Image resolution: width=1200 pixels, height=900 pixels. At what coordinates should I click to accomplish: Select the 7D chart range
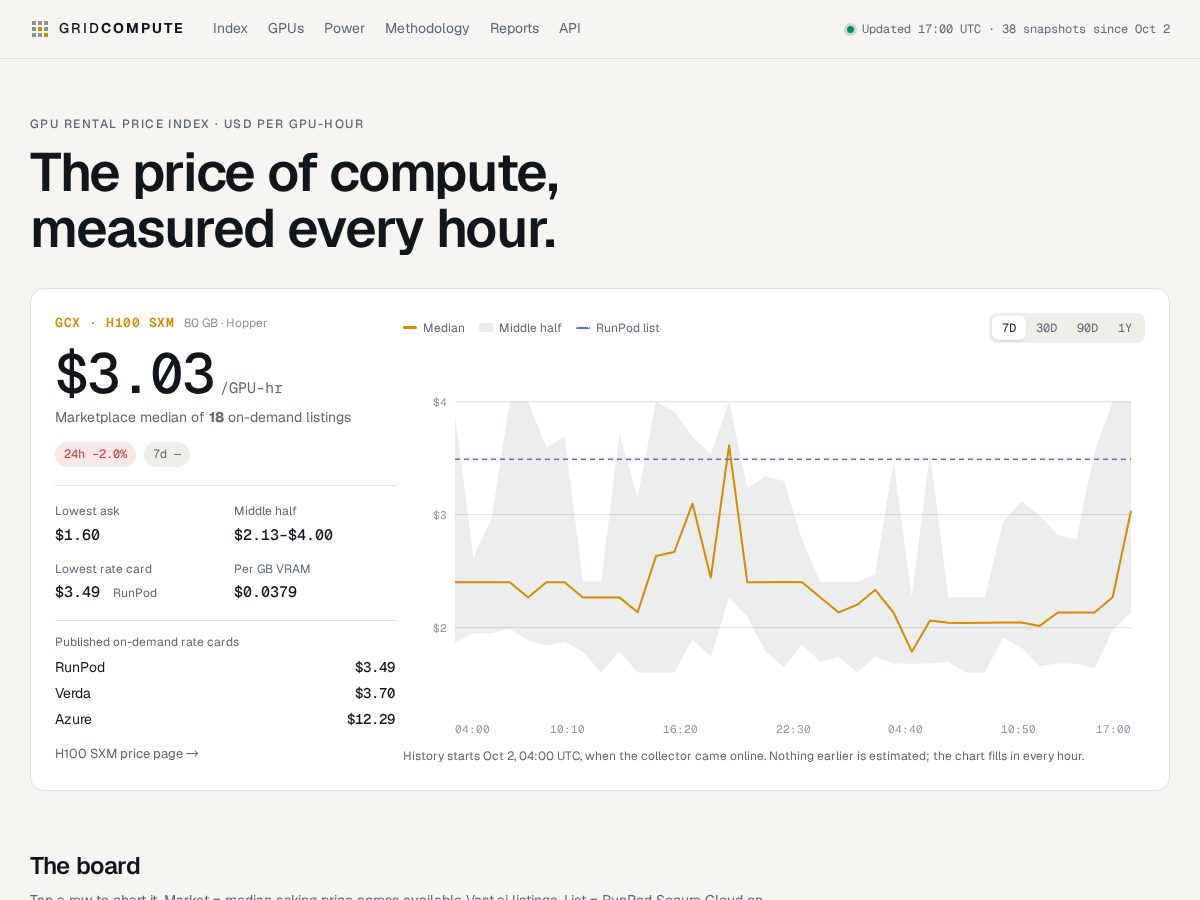(1009, 328)
